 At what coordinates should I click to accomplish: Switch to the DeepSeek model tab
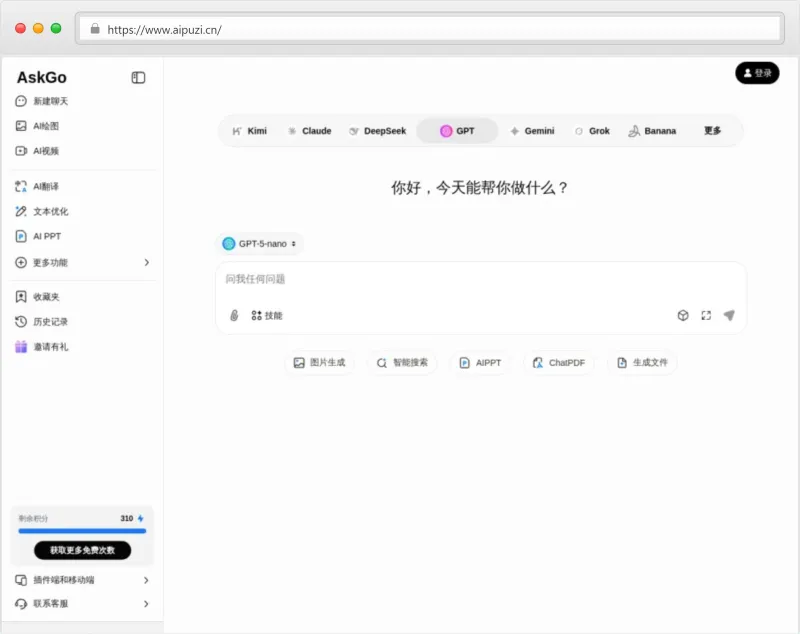[x=378, y=131]
